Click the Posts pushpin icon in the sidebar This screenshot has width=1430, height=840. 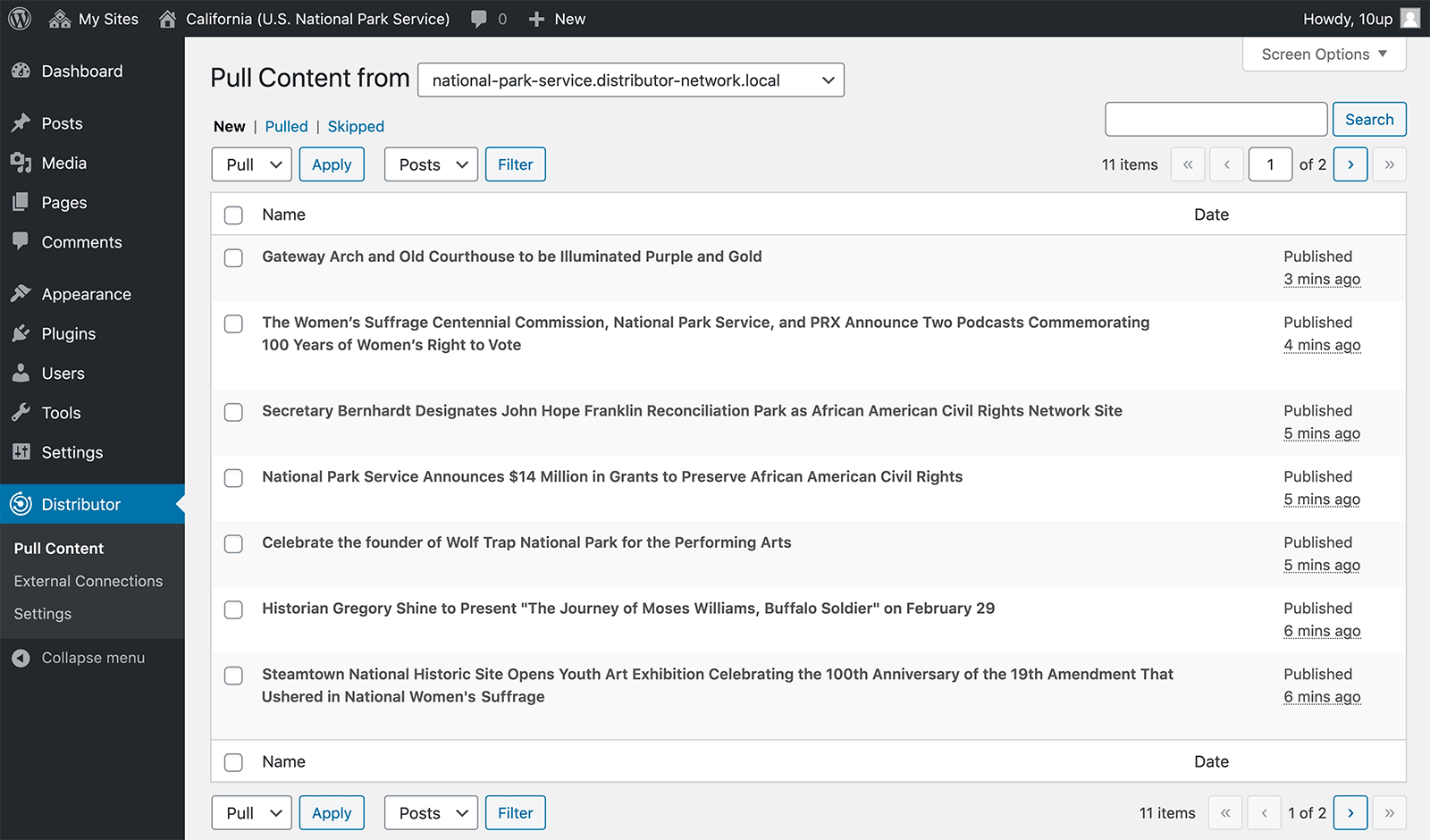21,123
